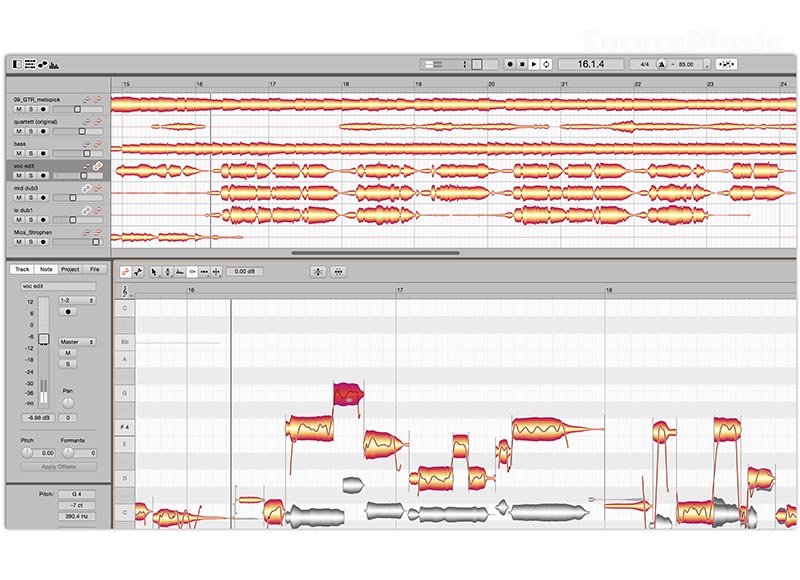Click the transport Play button
The image size is (800, 580).
pos(534,64)
